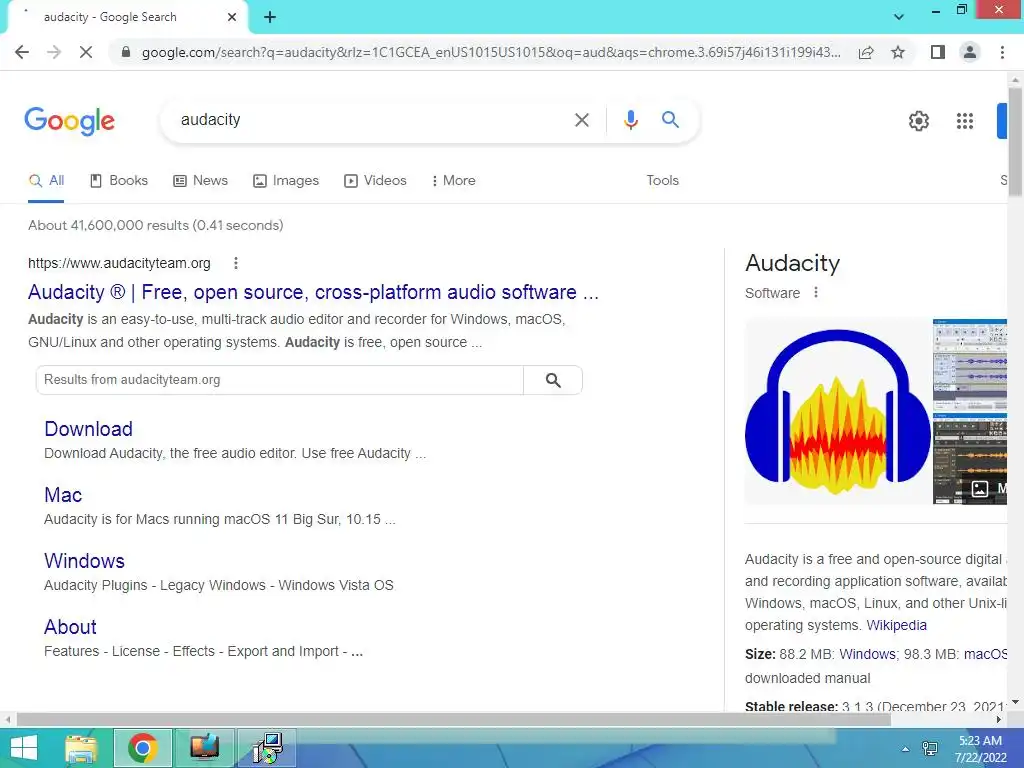Submit search with blue magnifier icon
This screenshot has width=1024, height=768.
coord(670,120)
